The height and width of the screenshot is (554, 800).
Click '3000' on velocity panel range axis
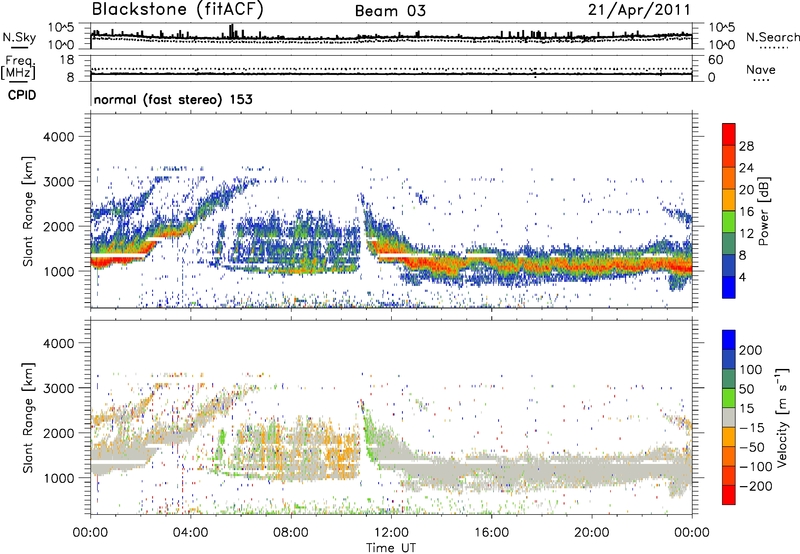[x=58, y=388]
